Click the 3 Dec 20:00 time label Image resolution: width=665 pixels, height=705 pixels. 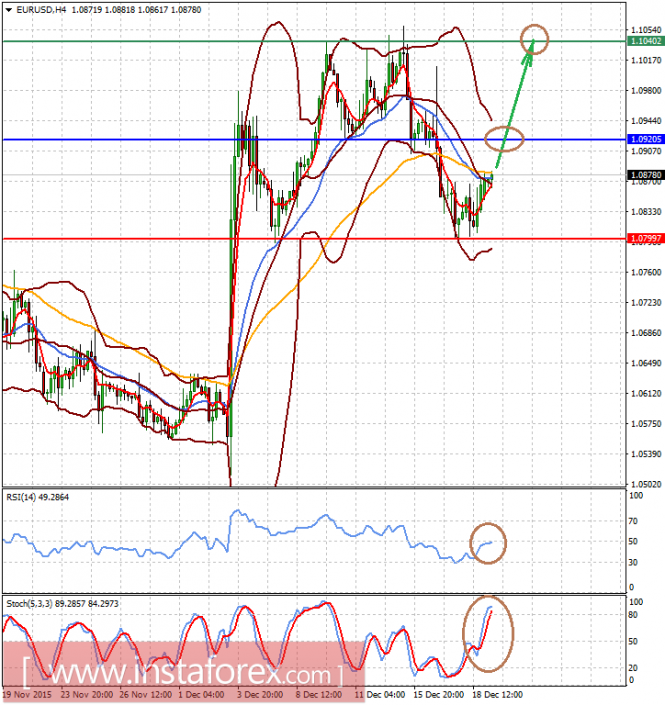260,695
